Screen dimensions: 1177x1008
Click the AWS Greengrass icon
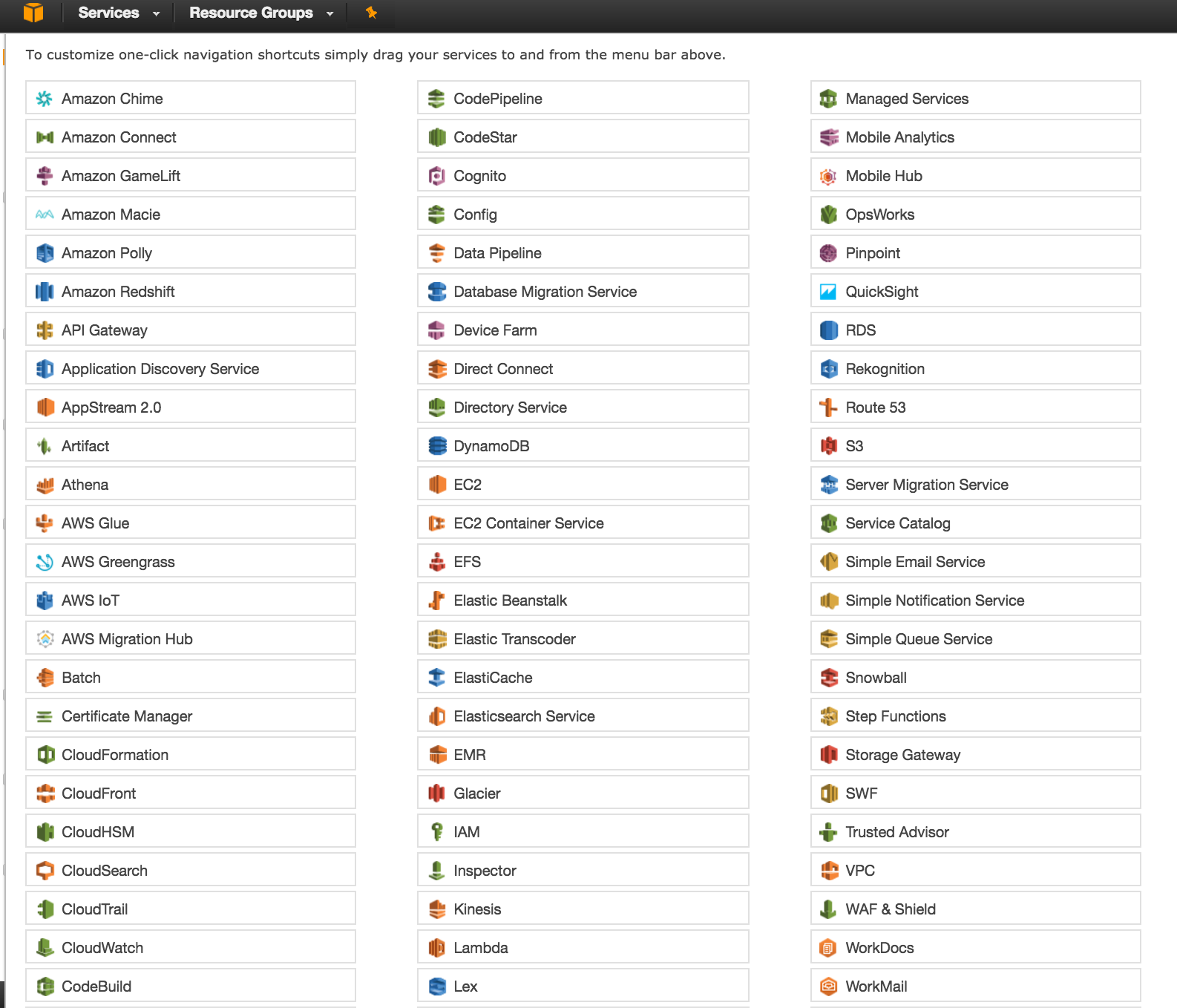coord(45,562)
